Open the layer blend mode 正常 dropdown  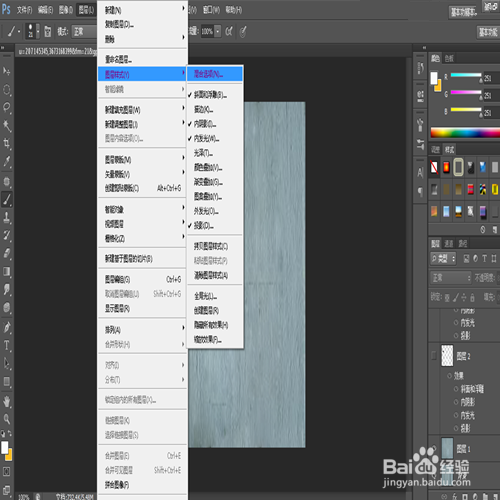[x=450, y=277]
